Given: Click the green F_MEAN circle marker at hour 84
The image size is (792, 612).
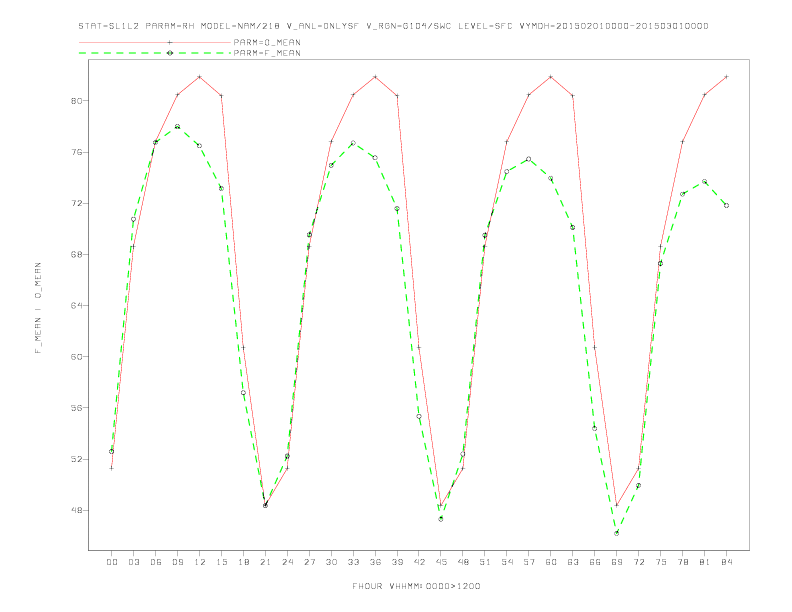Looking at the screenshot, I should click(726, 206).
